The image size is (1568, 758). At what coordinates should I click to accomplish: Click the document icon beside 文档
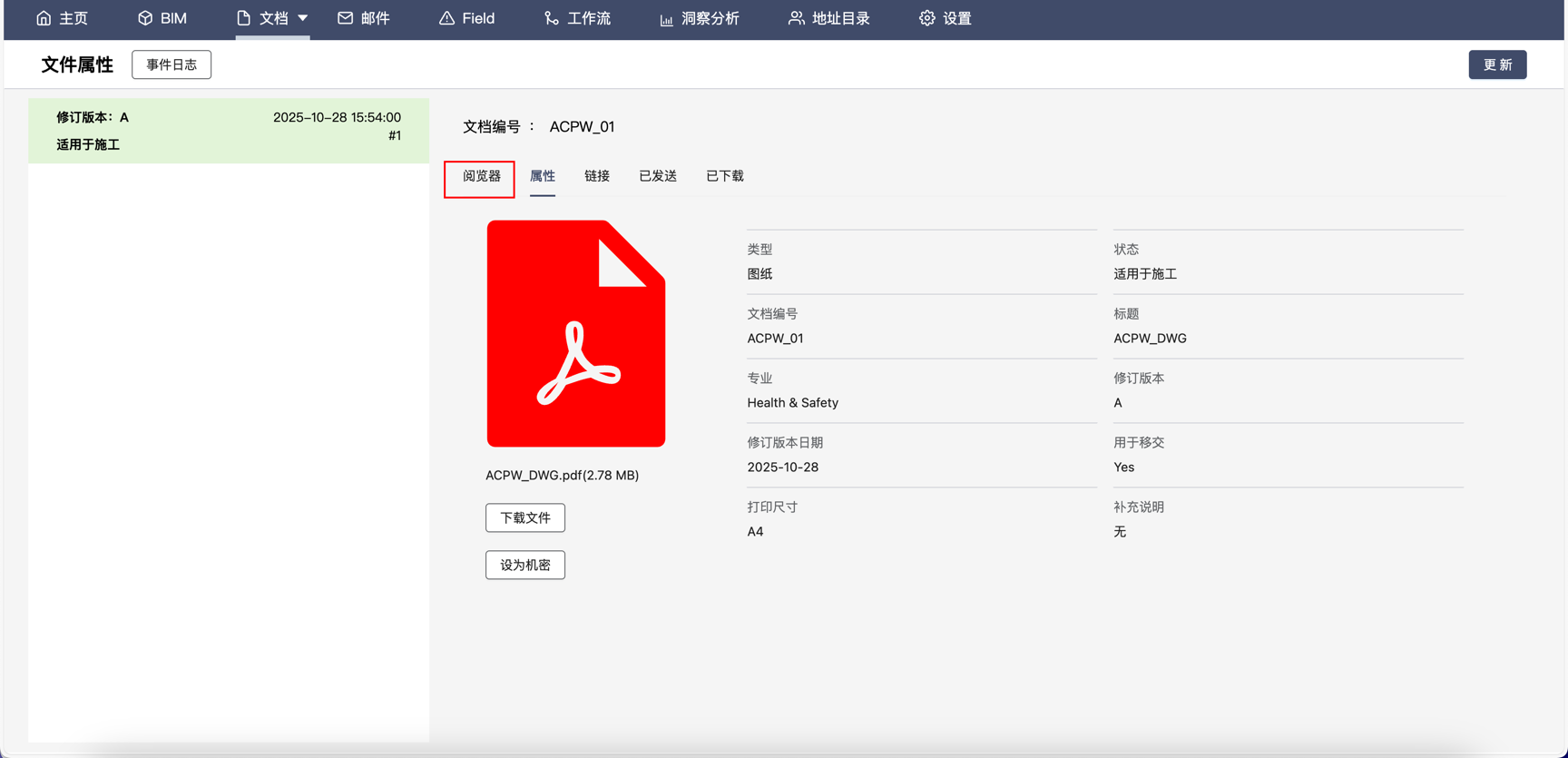pos(243,18)
